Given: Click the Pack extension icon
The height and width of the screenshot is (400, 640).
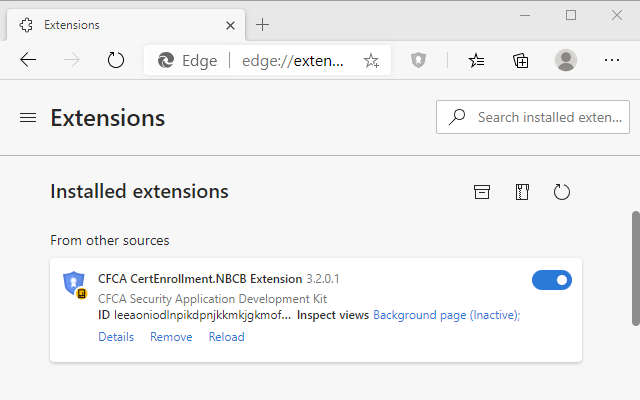Looking at the screenshot, I should pyautogui.click(x=521, y=192).
